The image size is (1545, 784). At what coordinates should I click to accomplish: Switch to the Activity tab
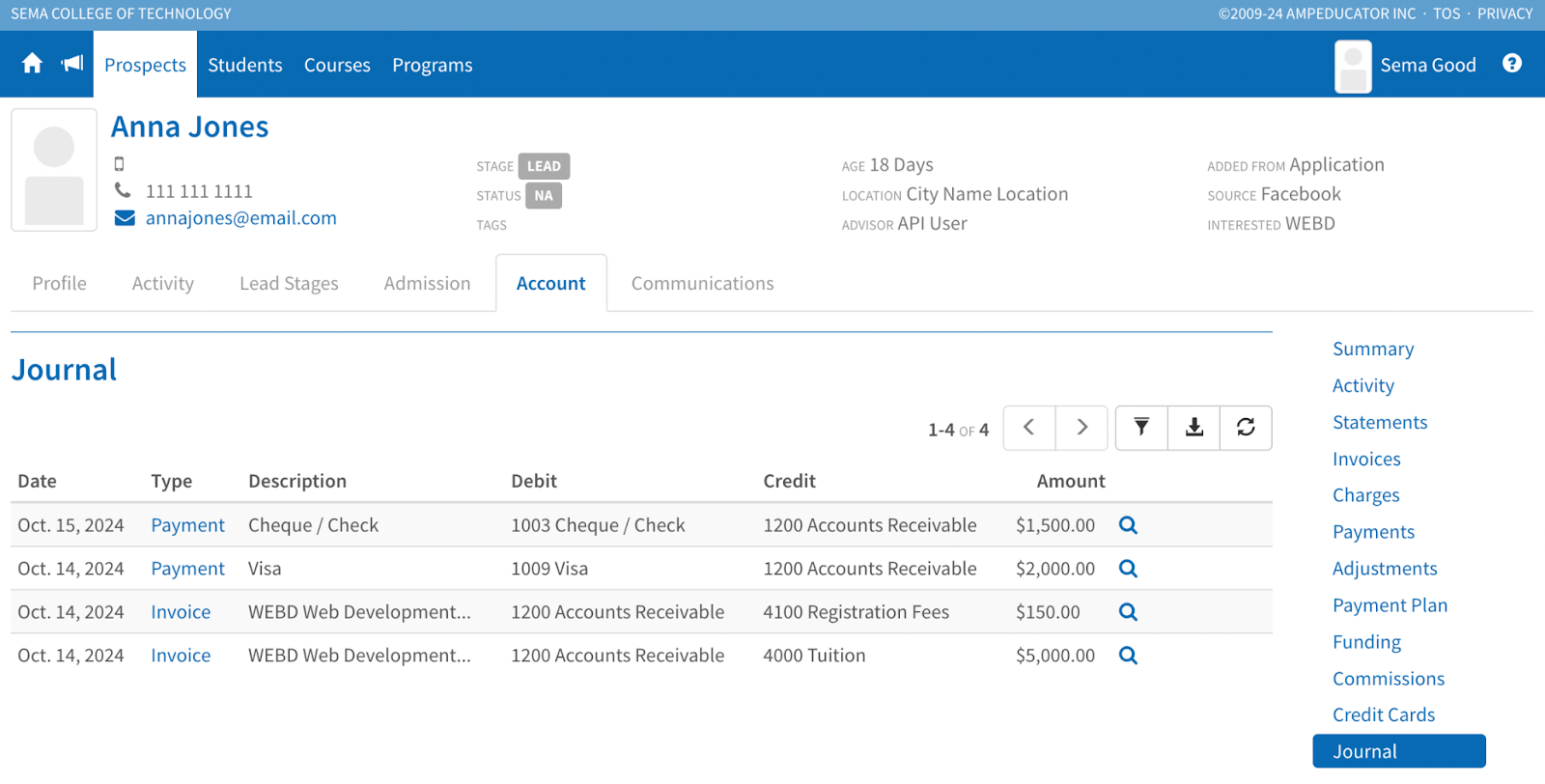tap(163, 283)
